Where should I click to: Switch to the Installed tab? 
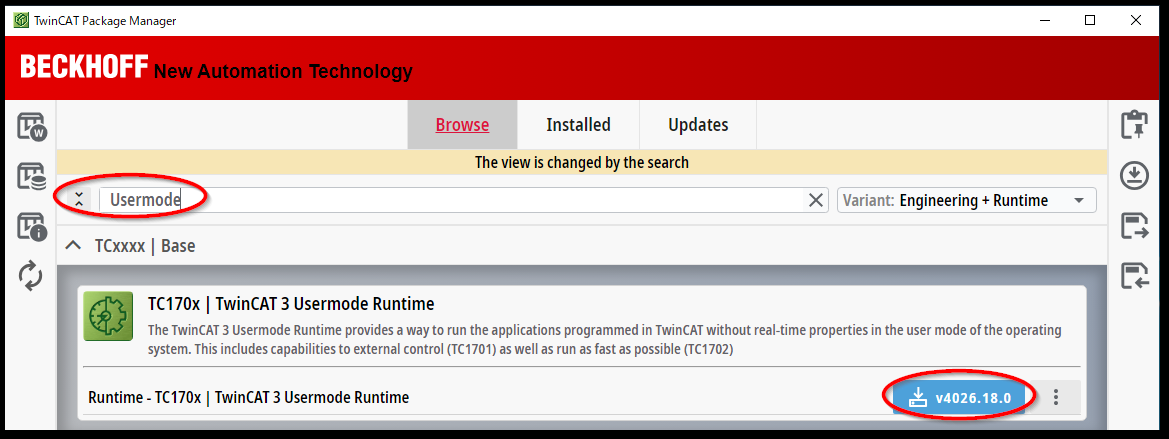578,125
